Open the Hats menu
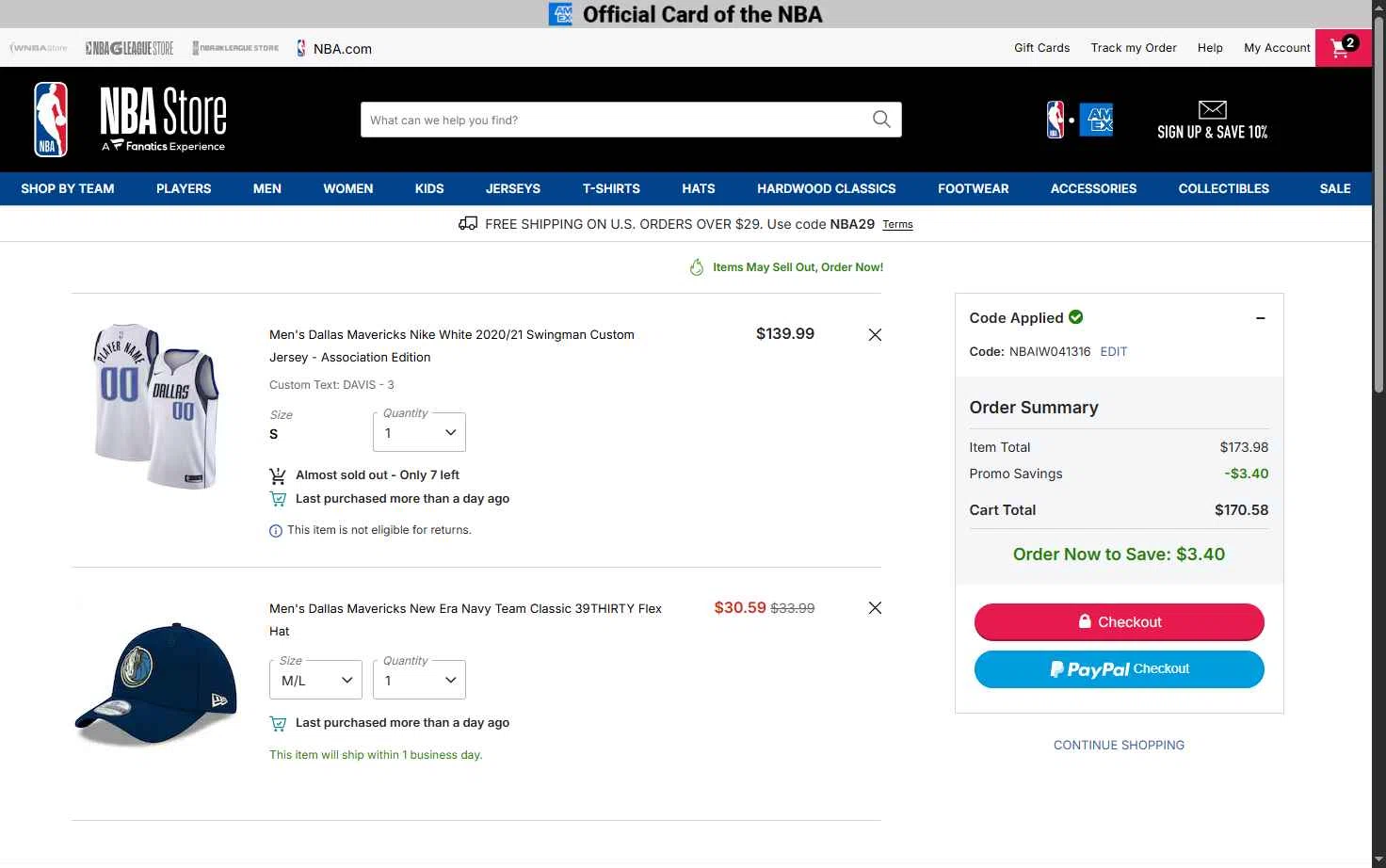The height and width of the screenshot is (868, 1386). 699,188
